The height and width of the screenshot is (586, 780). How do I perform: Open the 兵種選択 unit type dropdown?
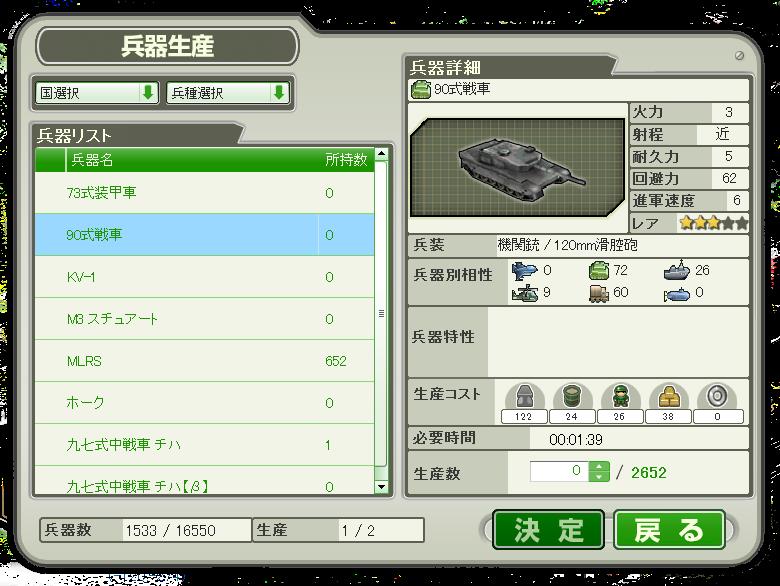point(228,93)
